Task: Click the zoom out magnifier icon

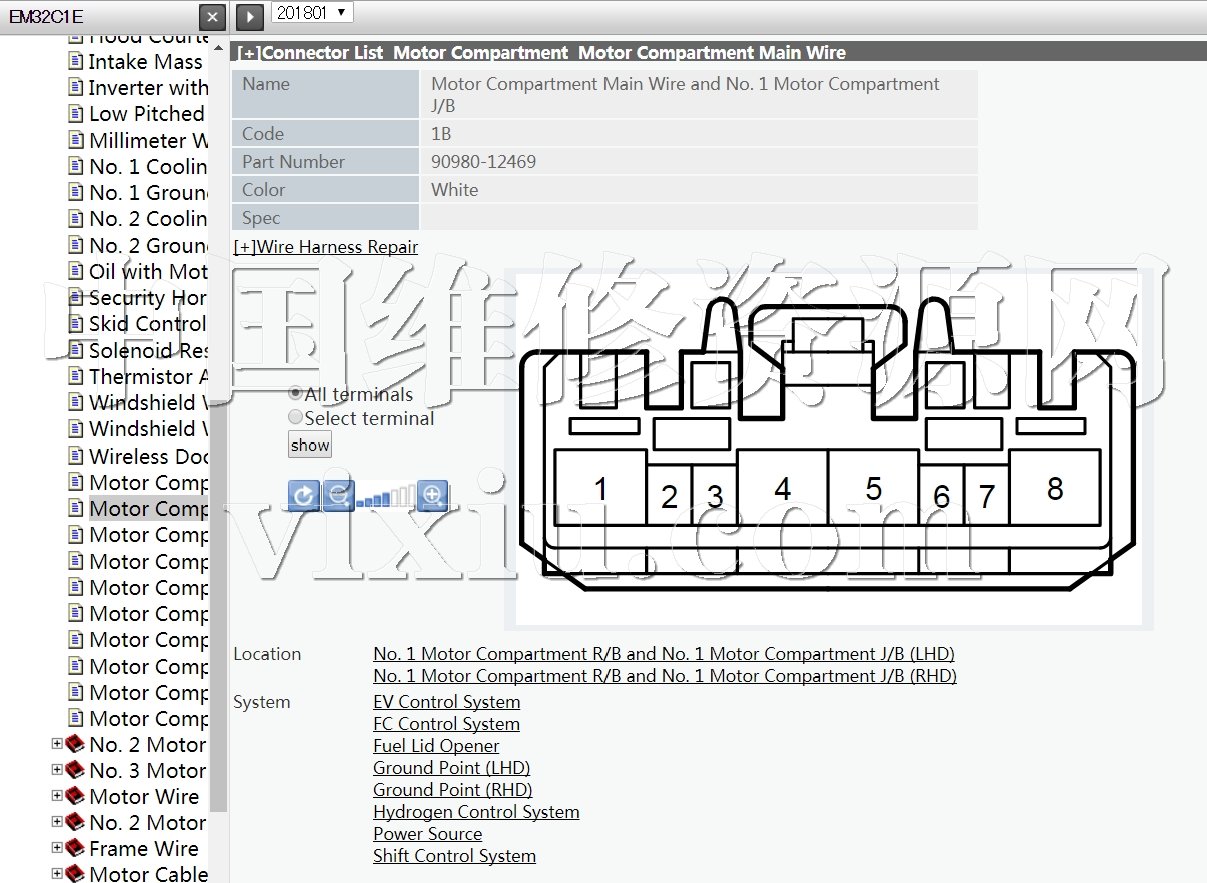Action: pyautogui.click(x=340, y=495)
